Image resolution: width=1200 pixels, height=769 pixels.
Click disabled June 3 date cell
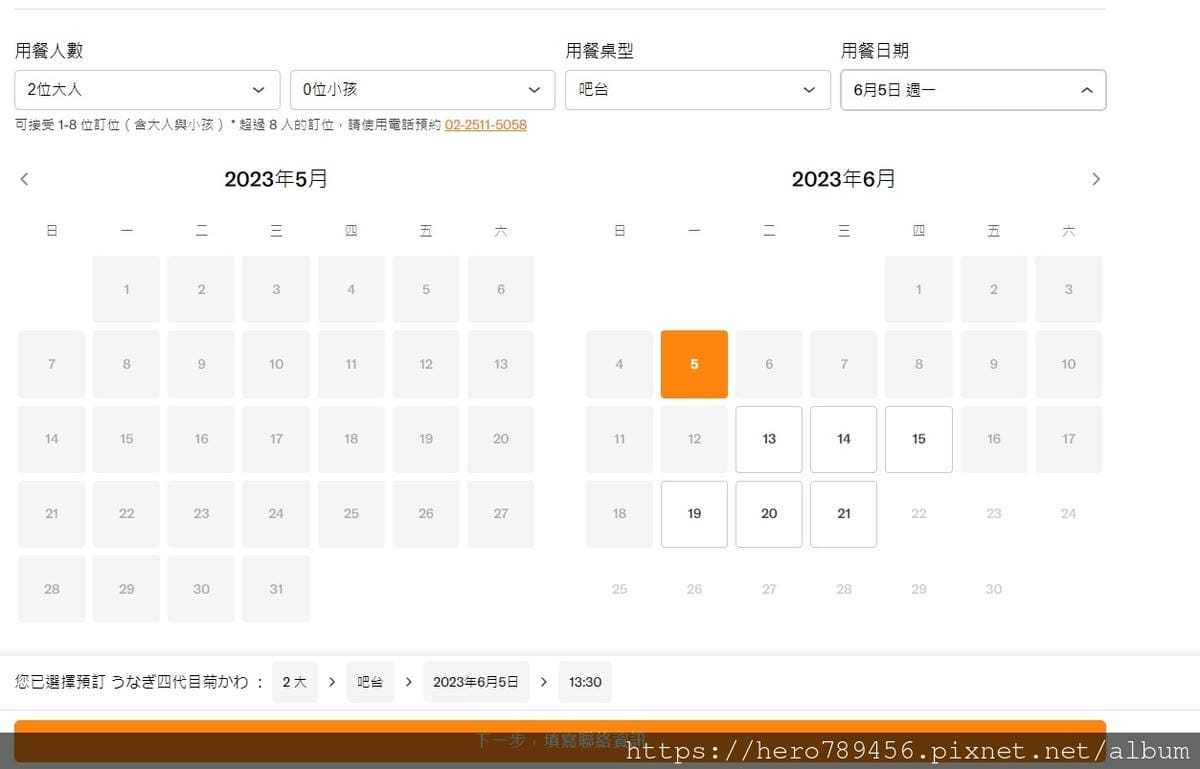(1068, 289)
